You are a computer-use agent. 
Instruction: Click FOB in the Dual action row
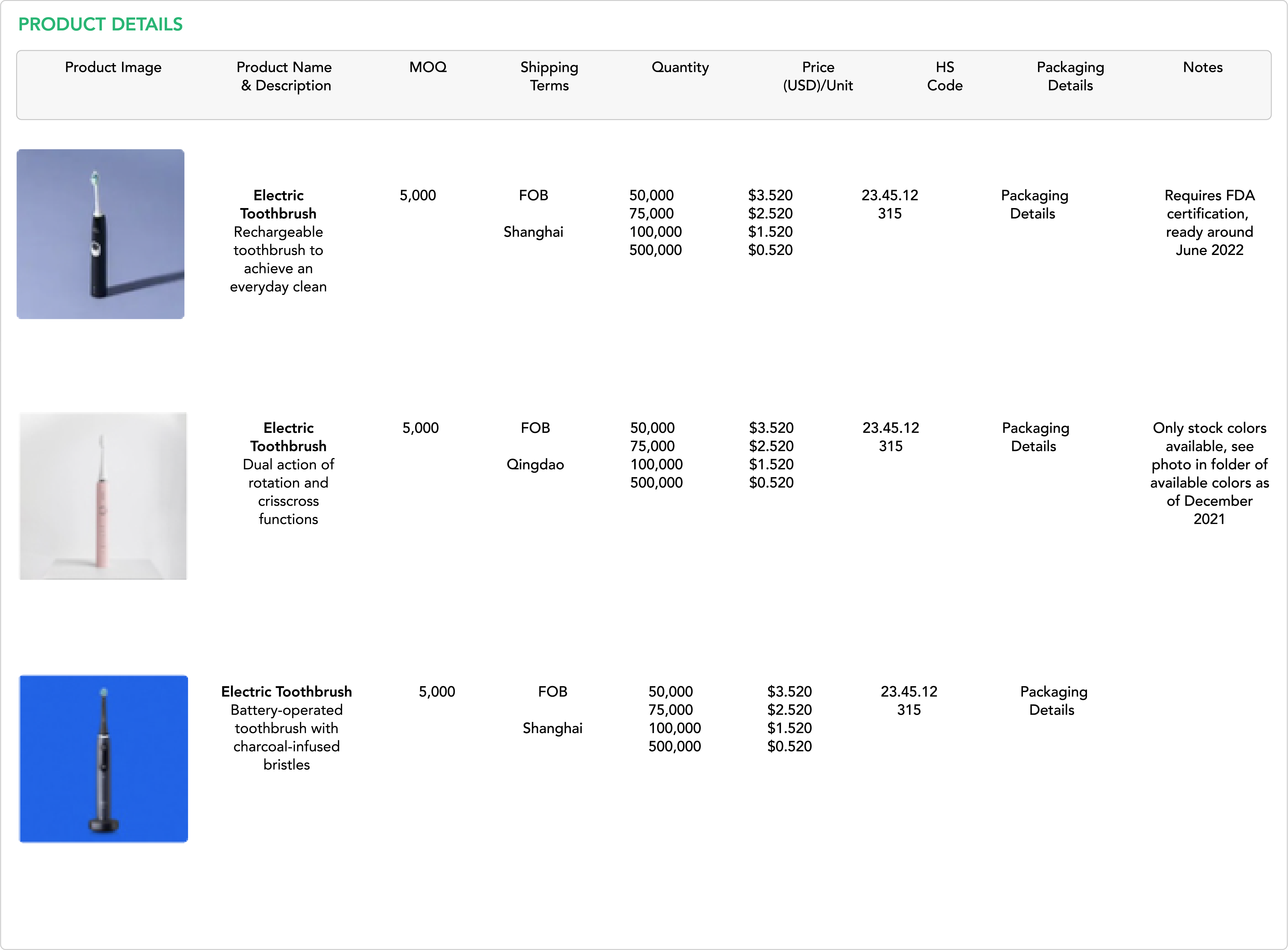(x=535, y=428)
